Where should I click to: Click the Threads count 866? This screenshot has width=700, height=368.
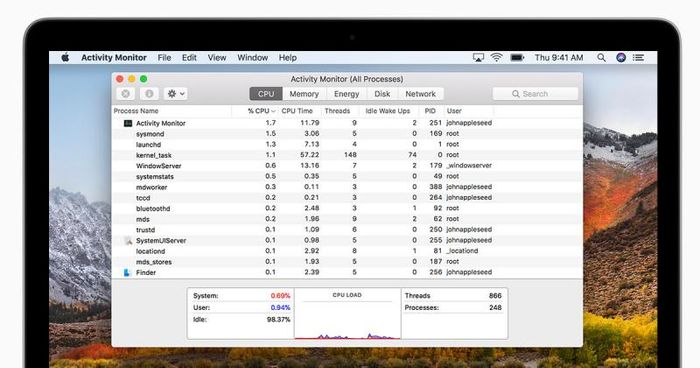tap(495, 296)
